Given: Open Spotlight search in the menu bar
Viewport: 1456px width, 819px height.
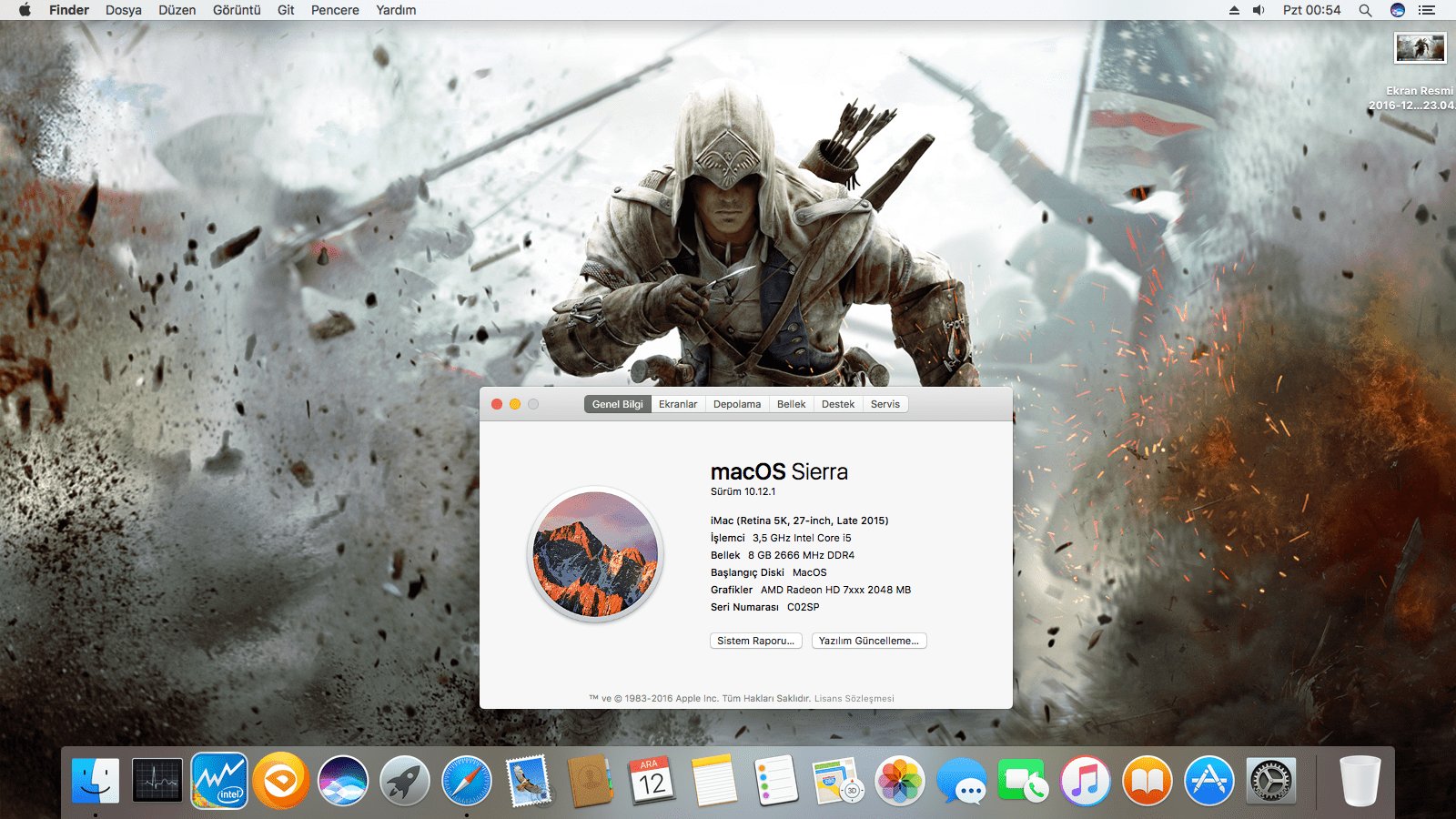Looking at the screenshot, I should click(x=1365, y=10).
